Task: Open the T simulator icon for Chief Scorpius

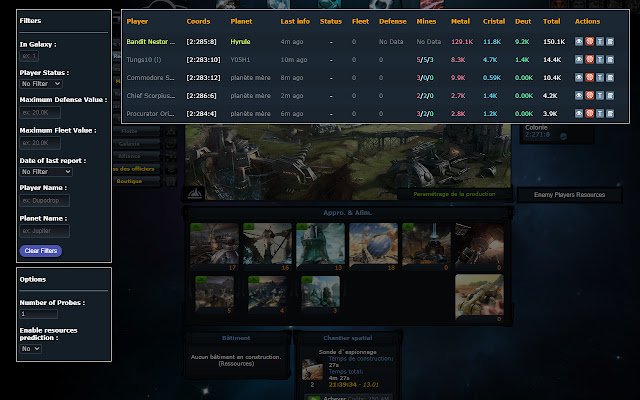Action: [600, 95]
